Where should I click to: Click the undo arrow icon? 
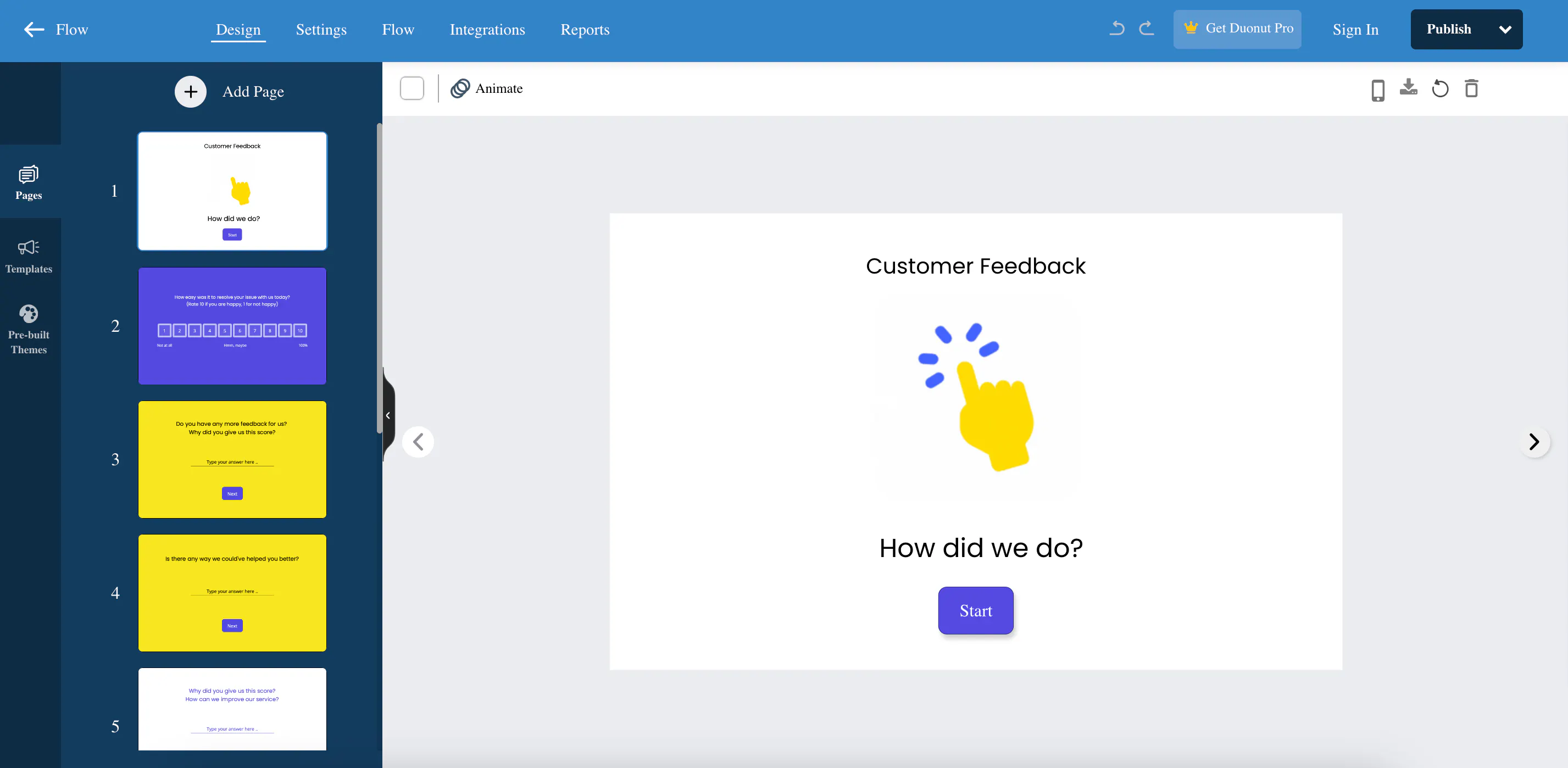[1117, 29]
